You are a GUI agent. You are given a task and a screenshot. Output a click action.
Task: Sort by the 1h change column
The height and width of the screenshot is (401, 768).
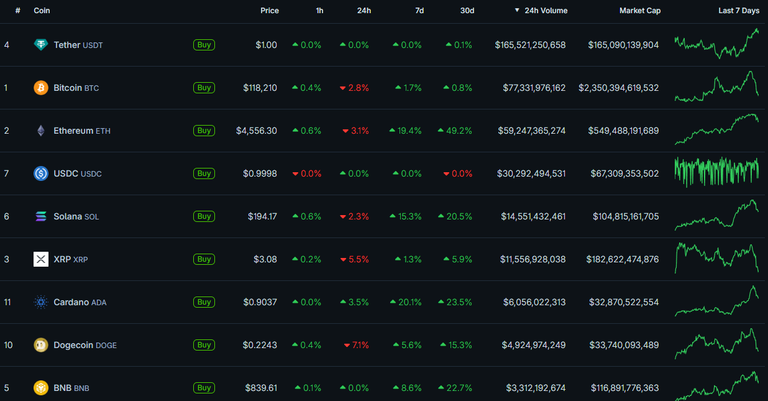click(319, 10)
